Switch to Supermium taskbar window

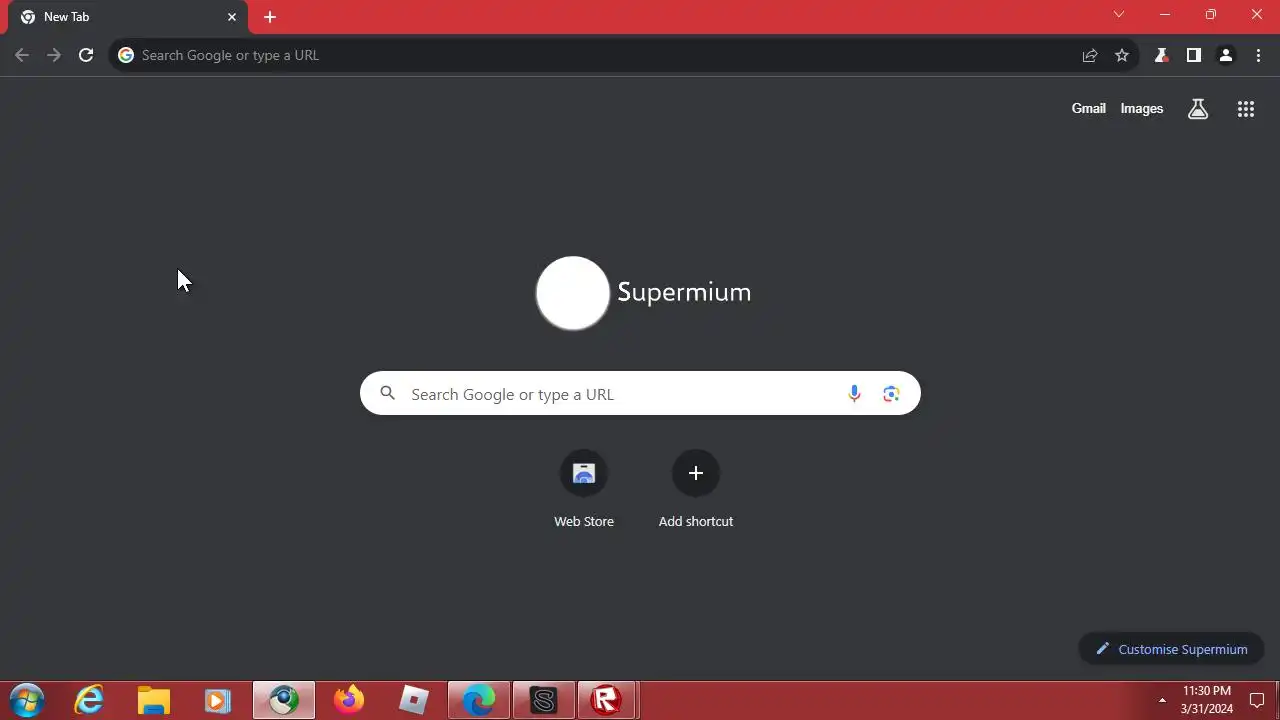tap(284, 700)
